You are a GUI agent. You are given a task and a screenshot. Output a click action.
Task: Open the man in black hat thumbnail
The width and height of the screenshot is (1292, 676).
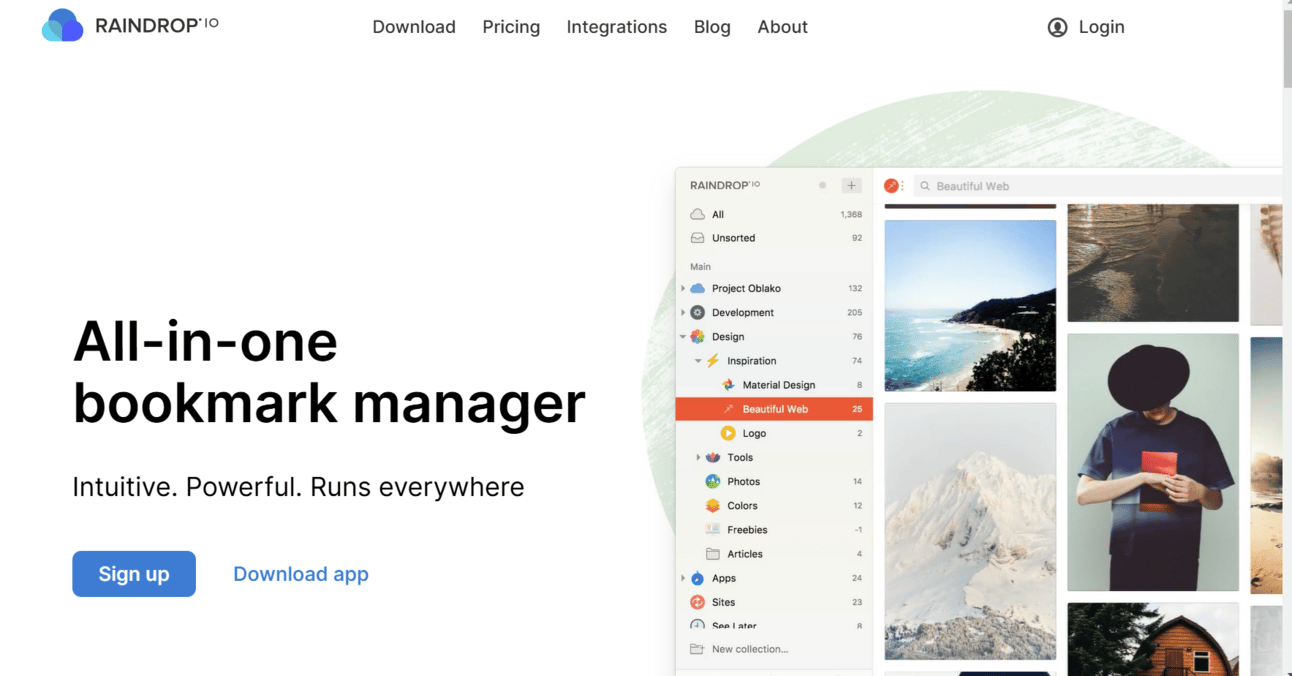[1153, 462]
